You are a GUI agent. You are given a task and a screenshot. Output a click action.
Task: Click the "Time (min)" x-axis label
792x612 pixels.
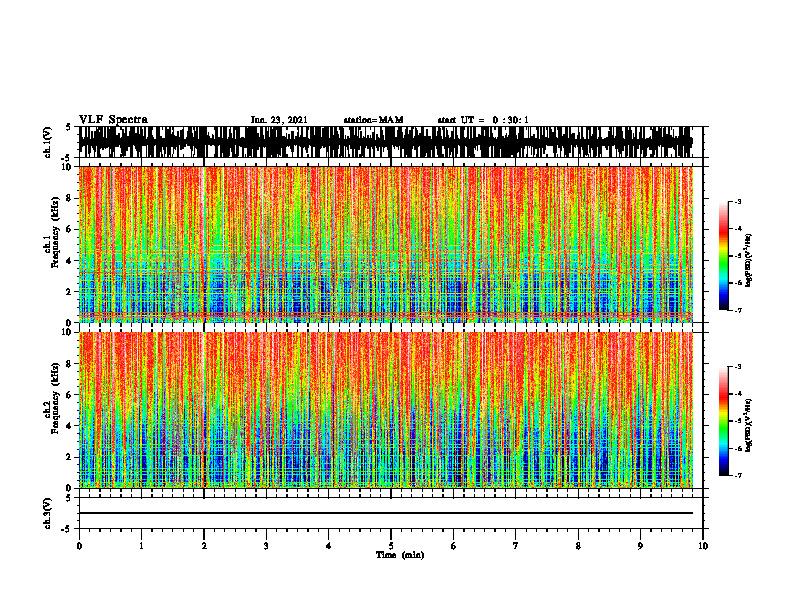point(400,555)
